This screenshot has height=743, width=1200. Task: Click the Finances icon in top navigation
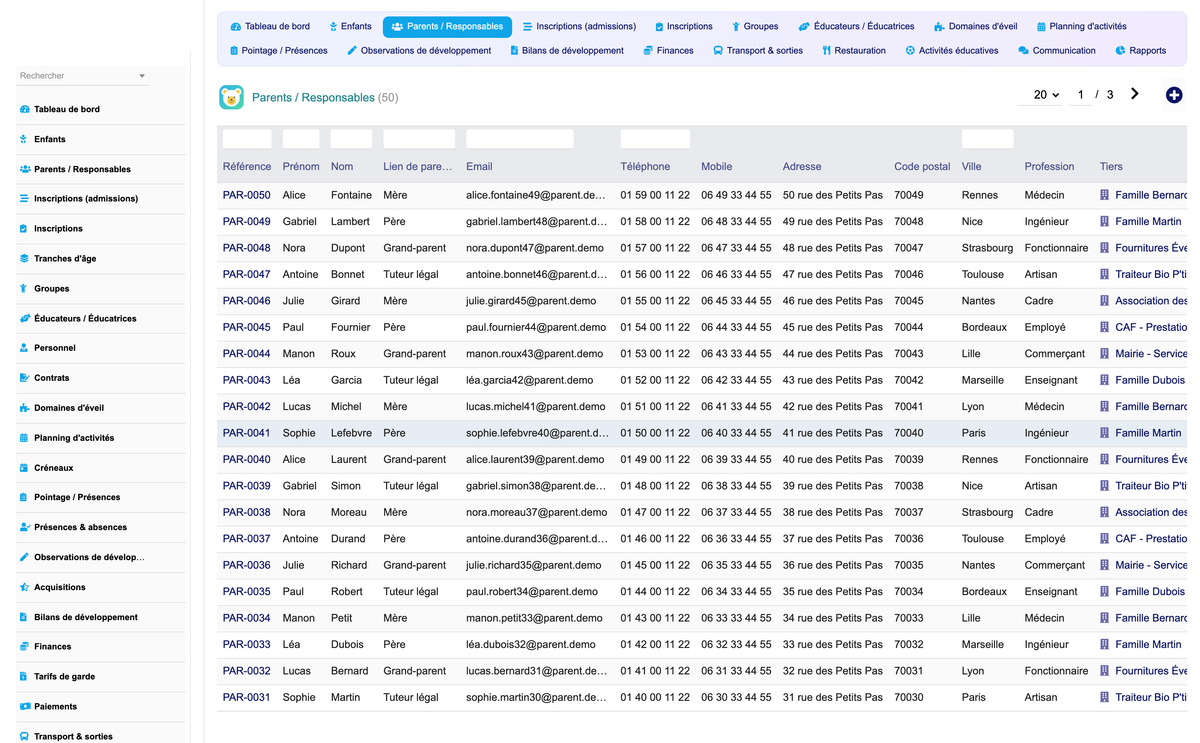coord(648,50)
